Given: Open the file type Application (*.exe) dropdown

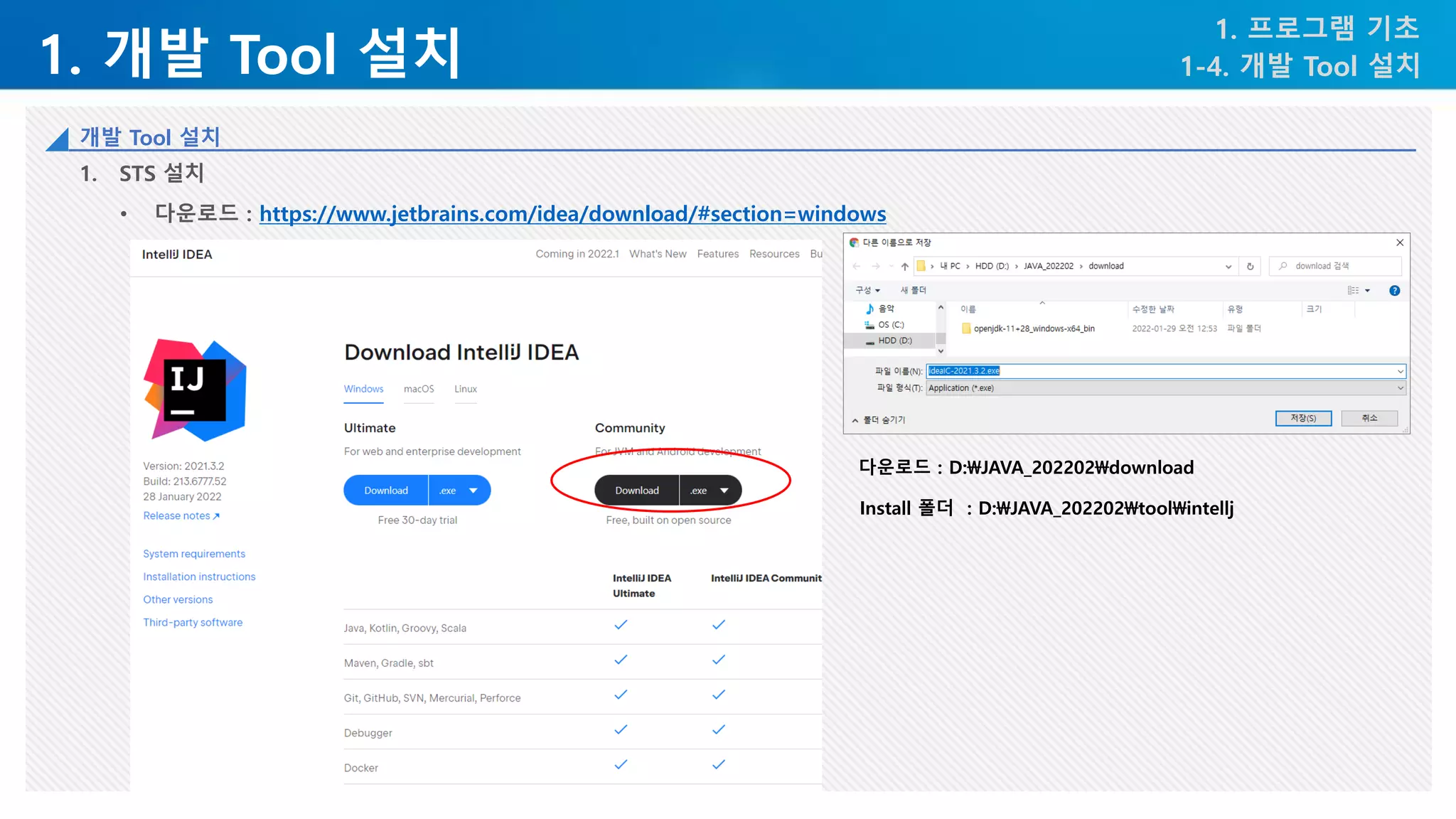Looking at the screenshot, I should pyautogui.click(x=1166, y=388).
